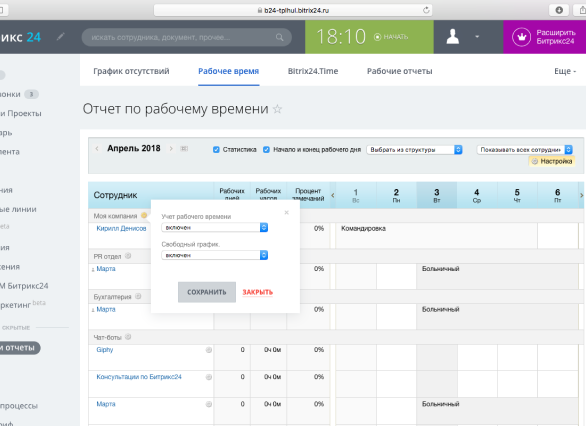The width and height of the screenshot is (586, 426).
Task: Toggle the Статистика checkbox
Action: pyautogui.click(x=216, y=149)
